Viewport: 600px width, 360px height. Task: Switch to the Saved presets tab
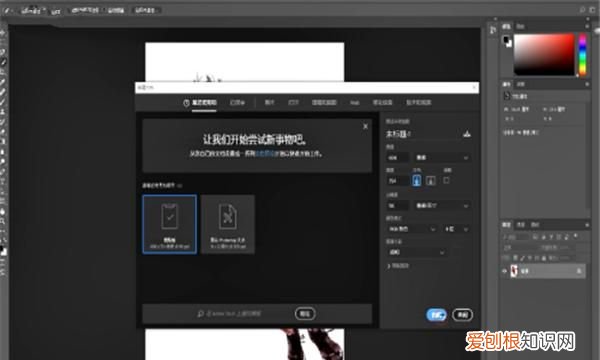click(x=237, y=103)
